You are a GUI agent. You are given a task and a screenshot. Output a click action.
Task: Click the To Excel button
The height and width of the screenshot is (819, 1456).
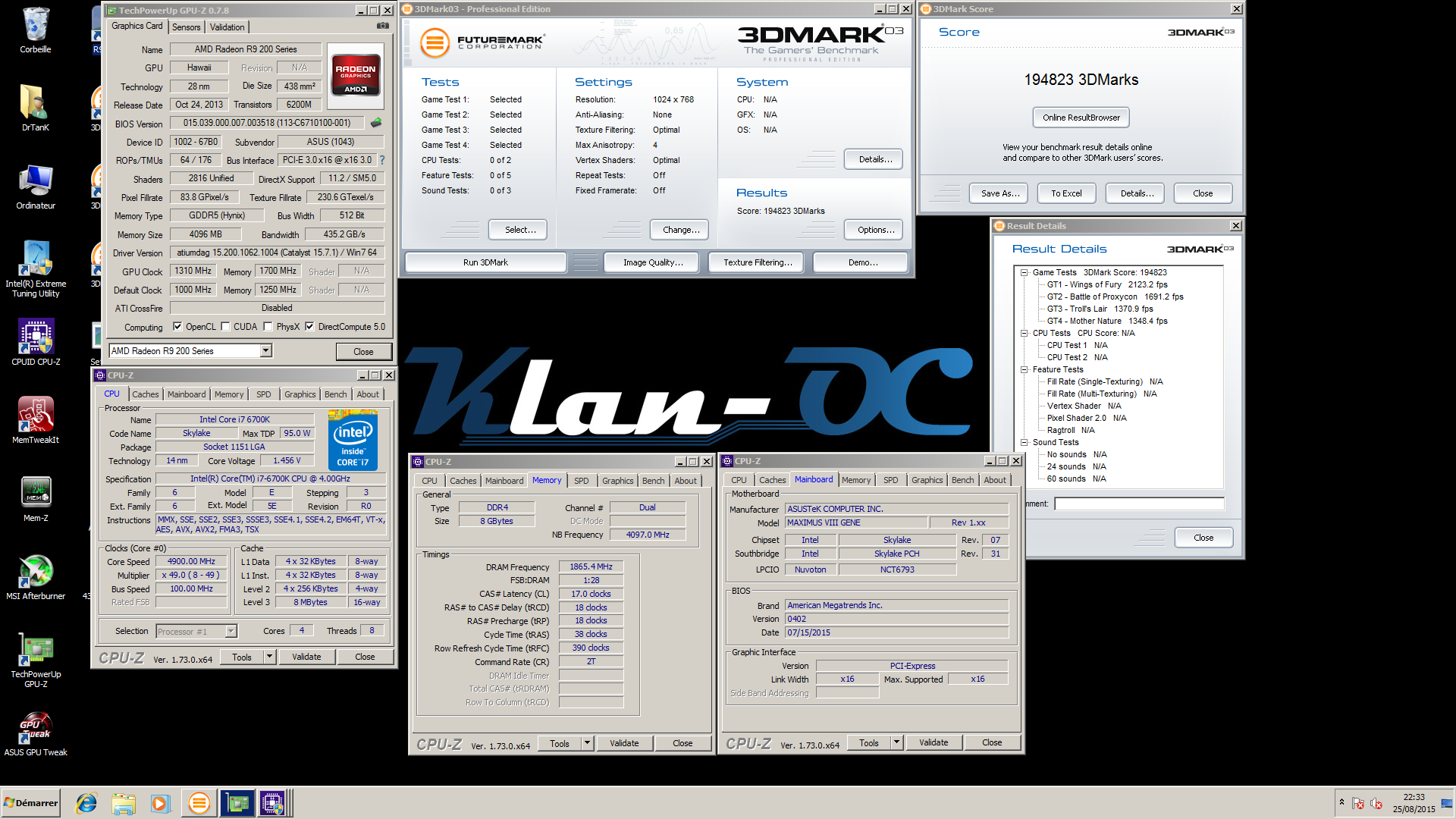tap(1066, 193)
